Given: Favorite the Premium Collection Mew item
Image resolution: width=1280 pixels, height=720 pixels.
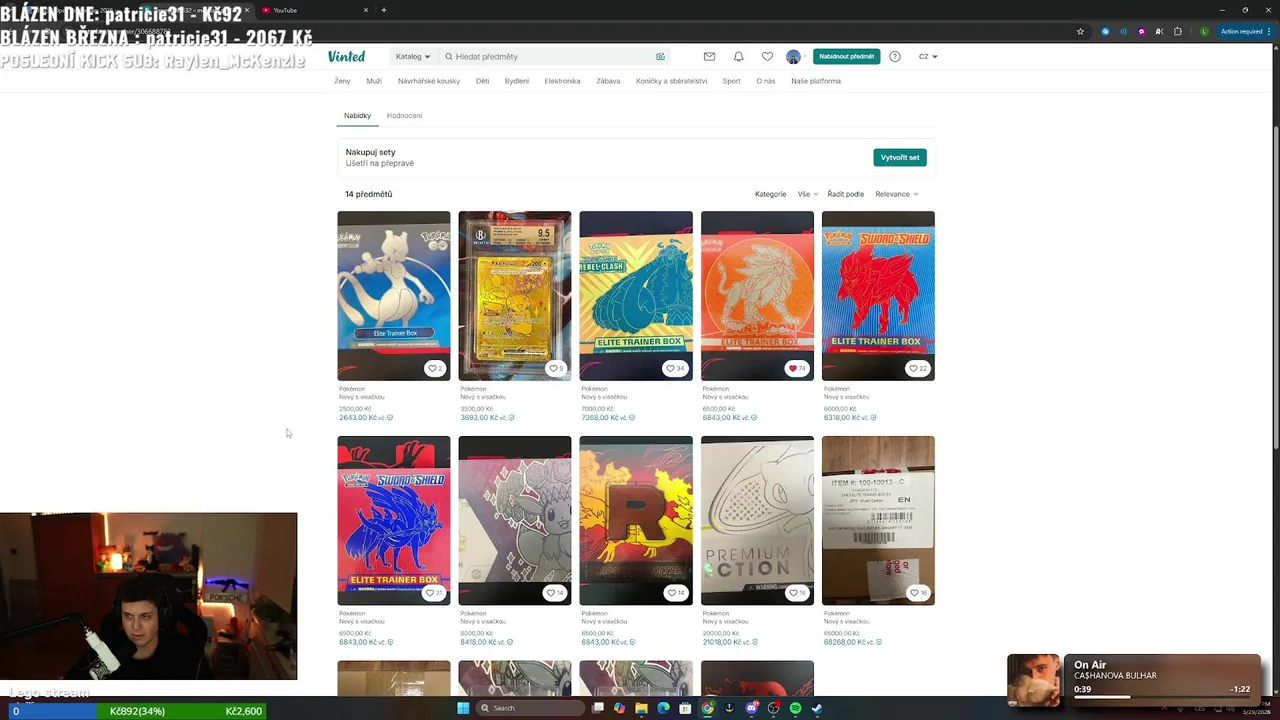Looking at the screenshot, I should click(797, 593).
